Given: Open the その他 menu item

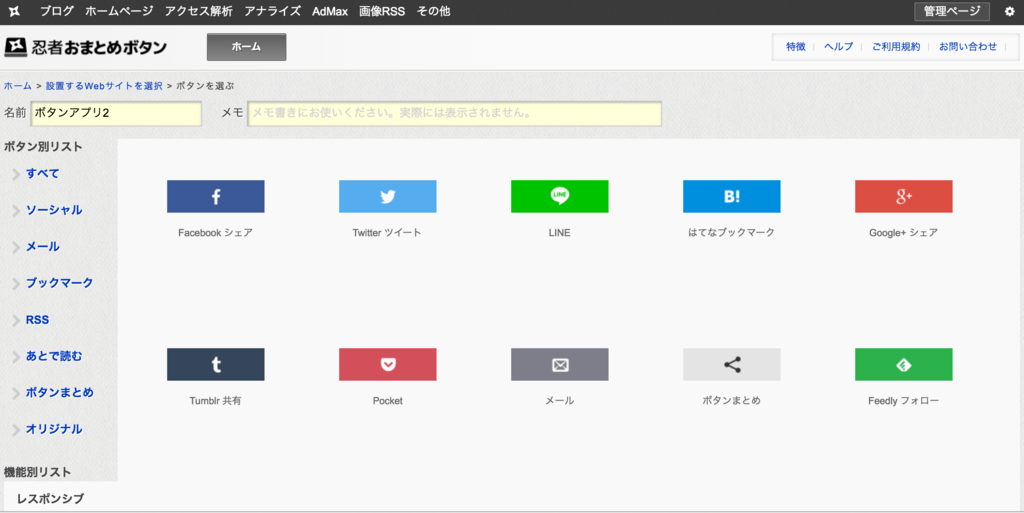Looking at the screenshot, I should tap(433, 11).
